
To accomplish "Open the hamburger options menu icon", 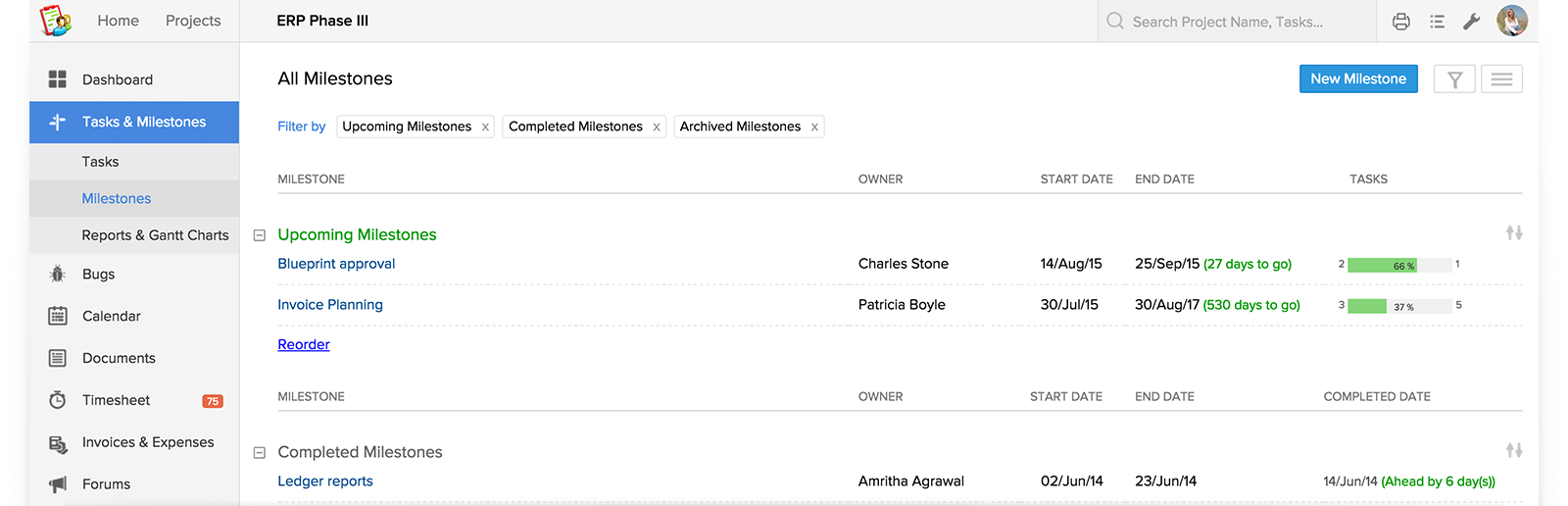I will tap(1501, 79).
